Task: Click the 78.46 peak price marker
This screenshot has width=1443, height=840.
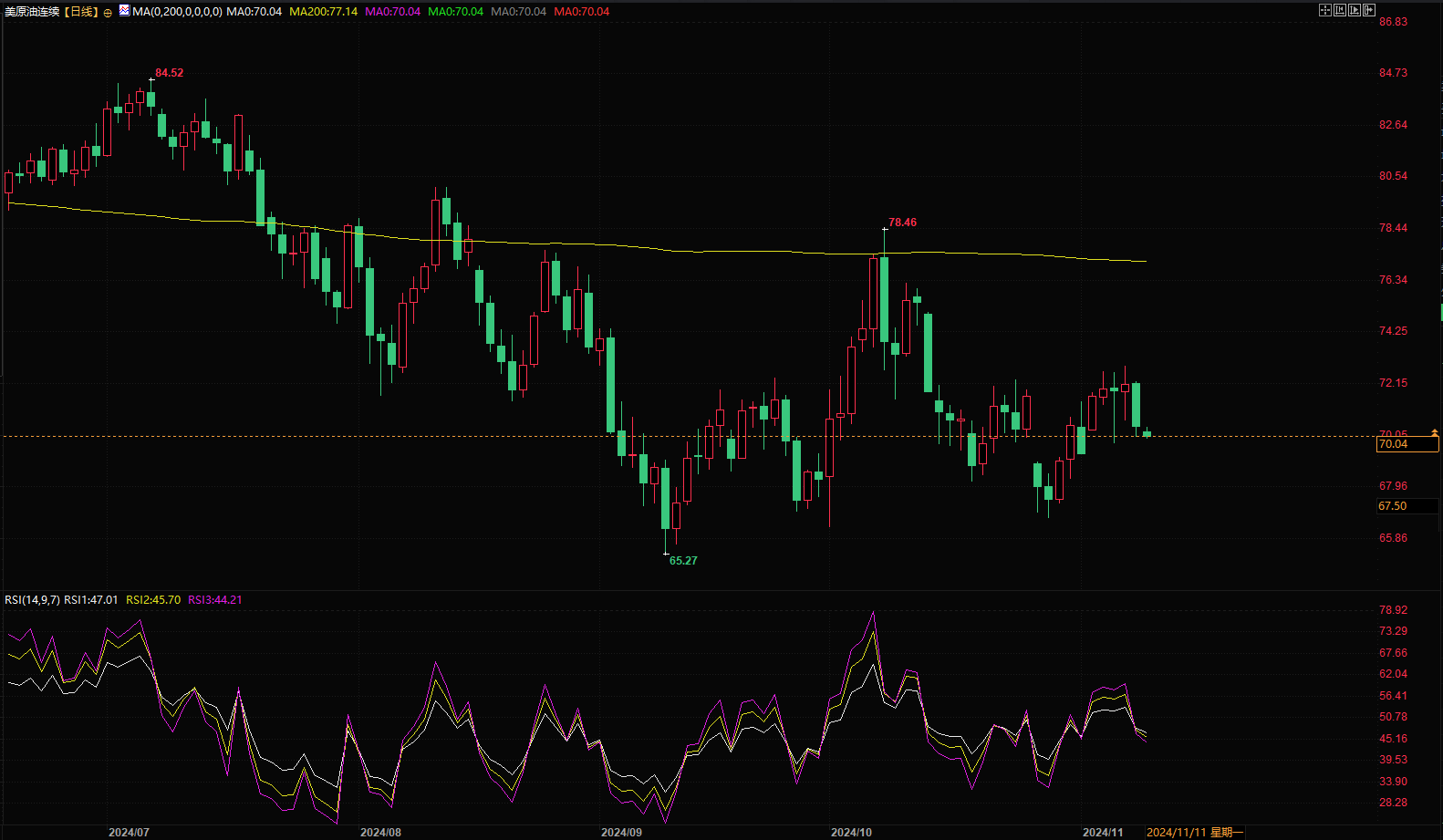Action: tap(902, 223)
